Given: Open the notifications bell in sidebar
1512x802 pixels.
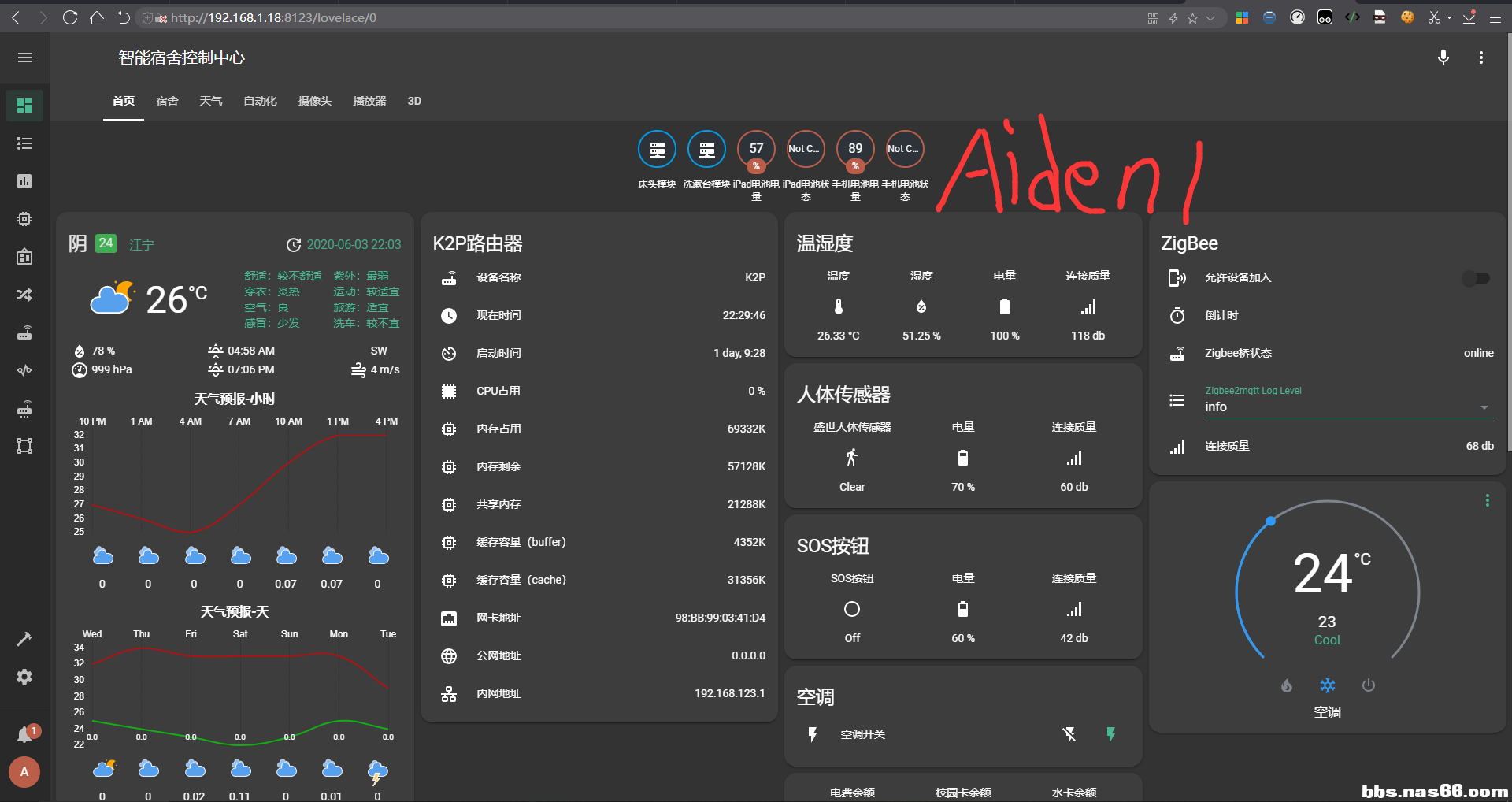Looking at the screenshot, I should [24, 734].
